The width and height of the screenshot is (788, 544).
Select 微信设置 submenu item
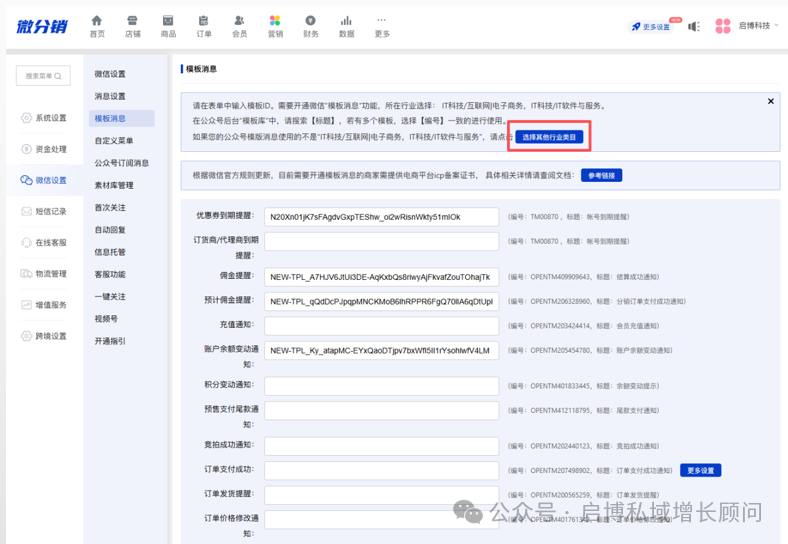coord(110,74)
